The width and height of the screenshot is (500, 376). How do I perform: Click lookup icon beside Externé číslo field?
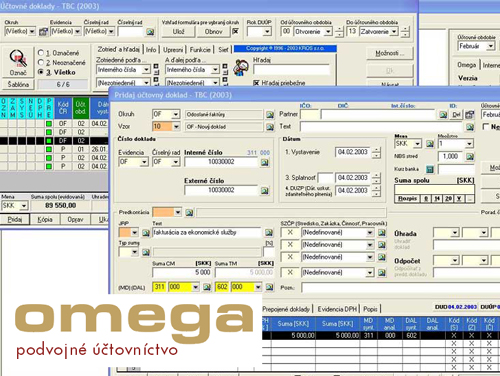(x=265, y=190)
